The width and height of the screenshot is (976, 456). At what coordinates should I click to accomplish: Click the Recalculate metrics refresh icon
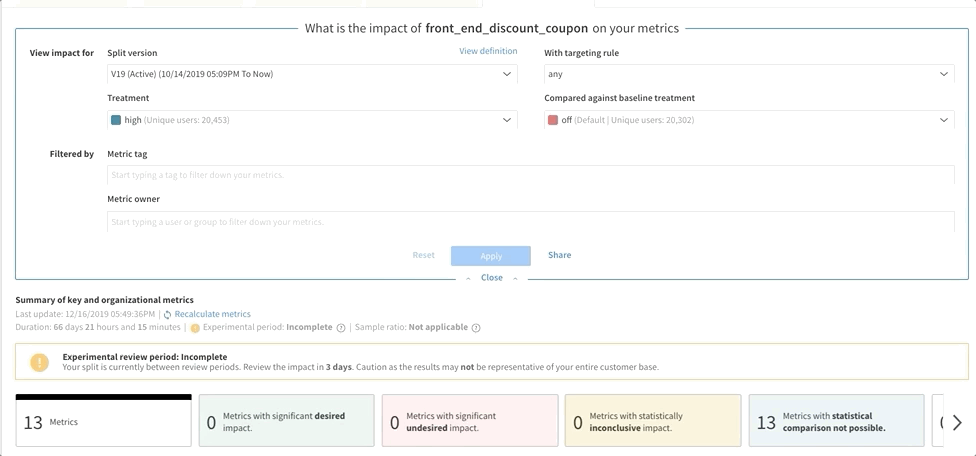point(167,315)
